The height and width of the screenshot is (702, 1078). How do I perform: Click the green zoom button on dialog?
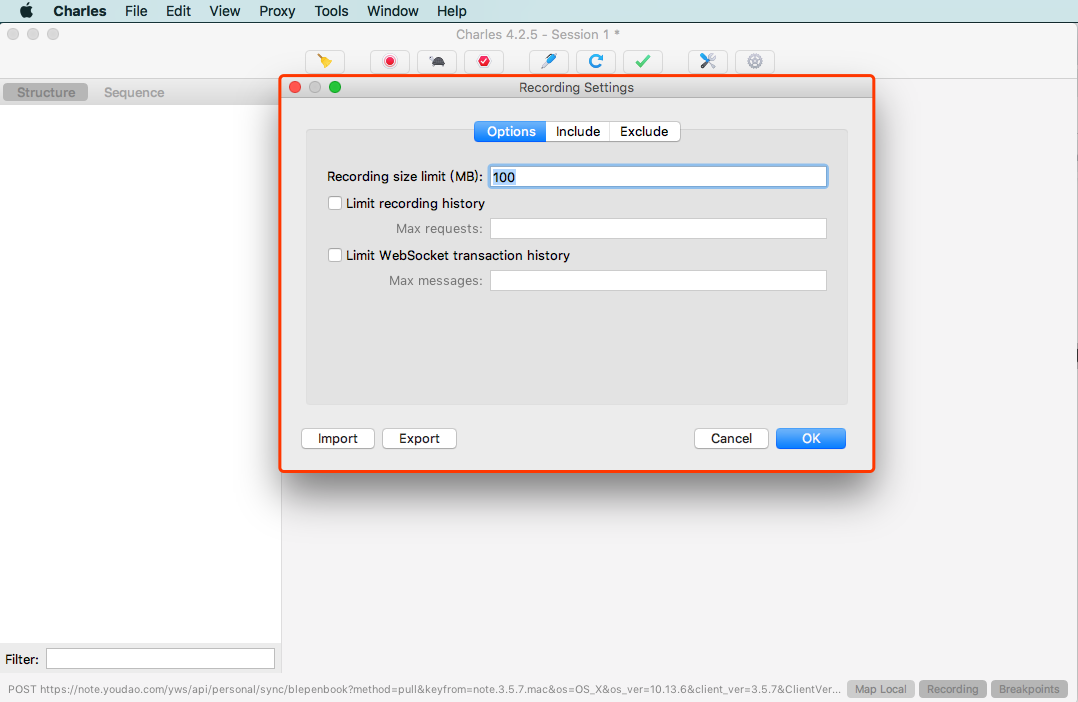(x=335, y=87)
